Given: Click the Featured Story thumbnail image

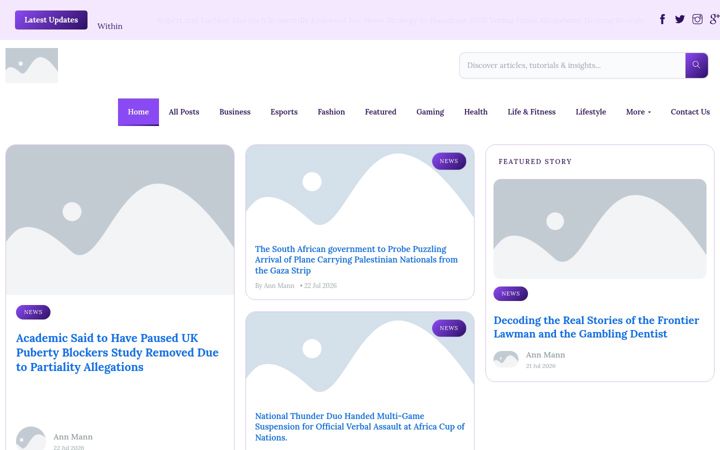Looking at the screenshot, I should pos(600,229).
